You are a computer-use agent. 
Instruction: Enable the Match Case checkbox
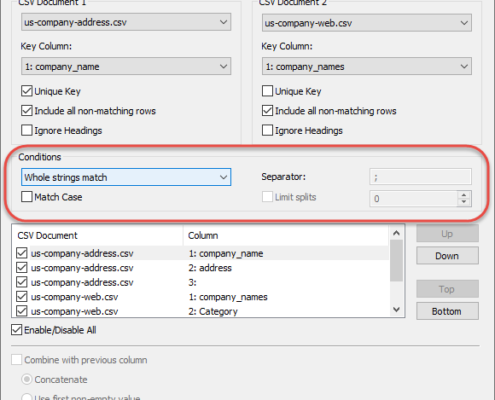coord(27,197)
